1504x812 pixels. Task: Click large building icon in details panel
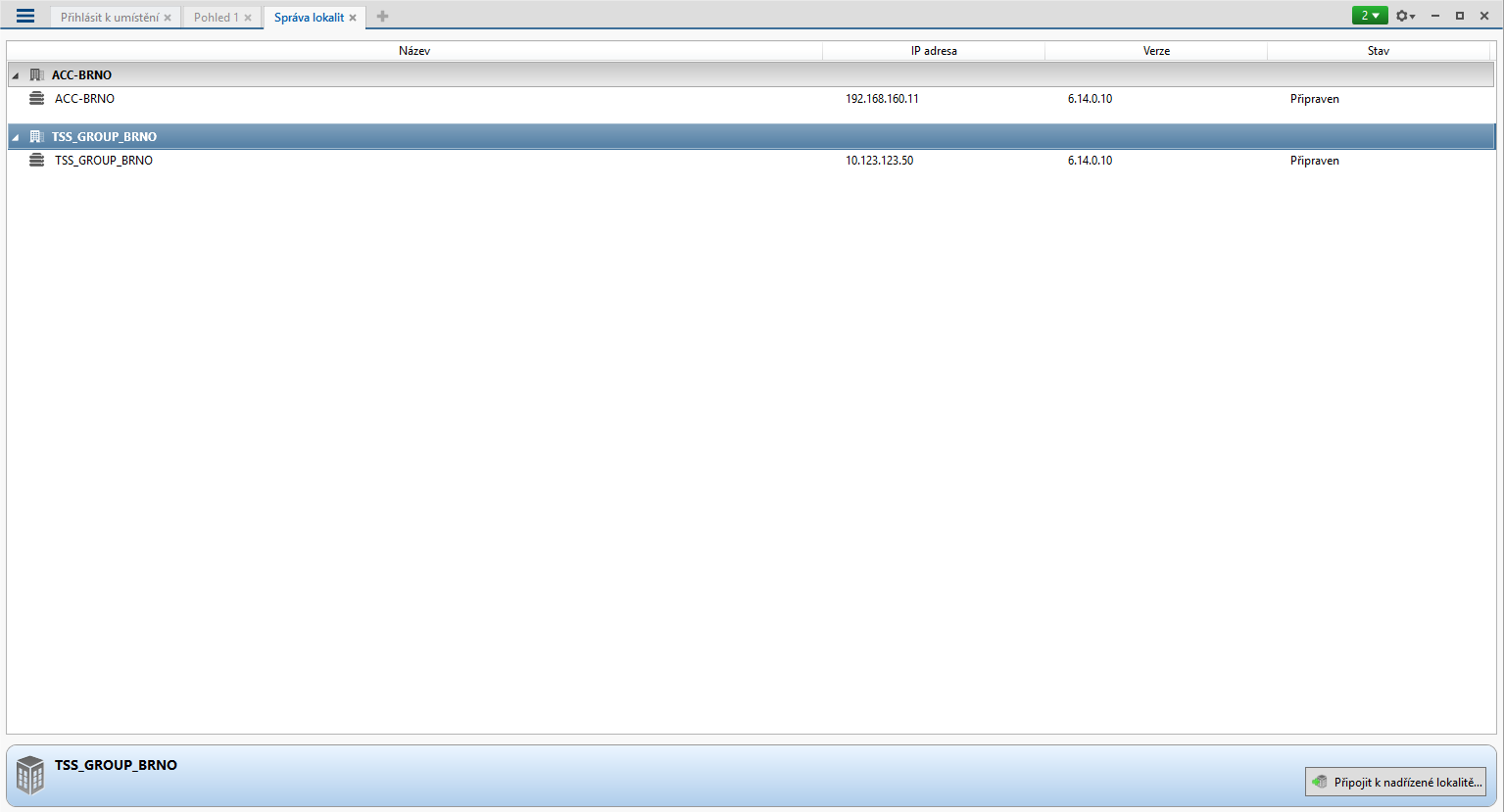pyautogui.click(x=30, y=776)
